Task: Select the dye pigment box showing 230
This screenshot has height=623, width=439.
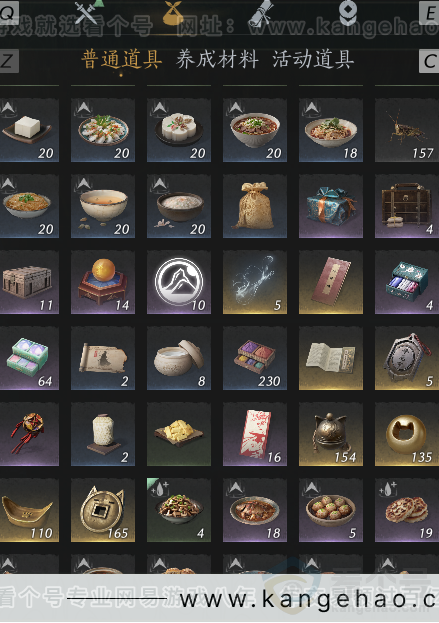Action: 255,358
